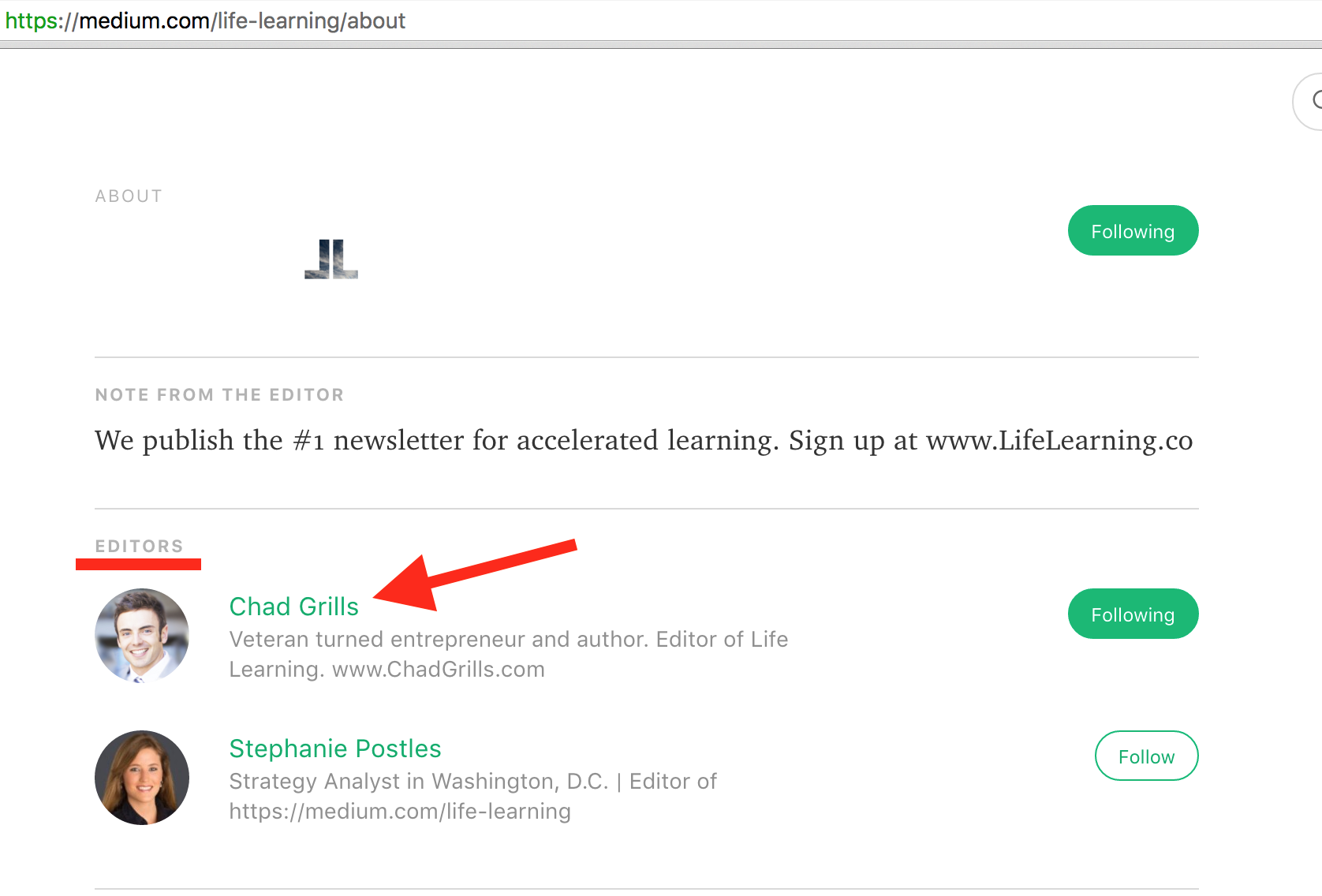The width and height of the screenshot is (1322, 896).
Task: Open Chad Grills name link
Action: click(x=293, y=607)
